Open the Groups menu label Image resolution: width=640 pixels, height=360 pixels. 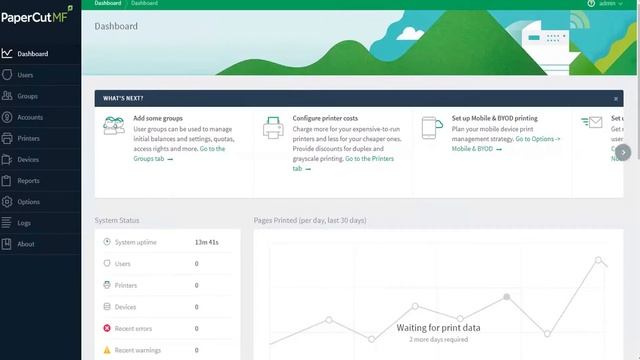[27, 96]
